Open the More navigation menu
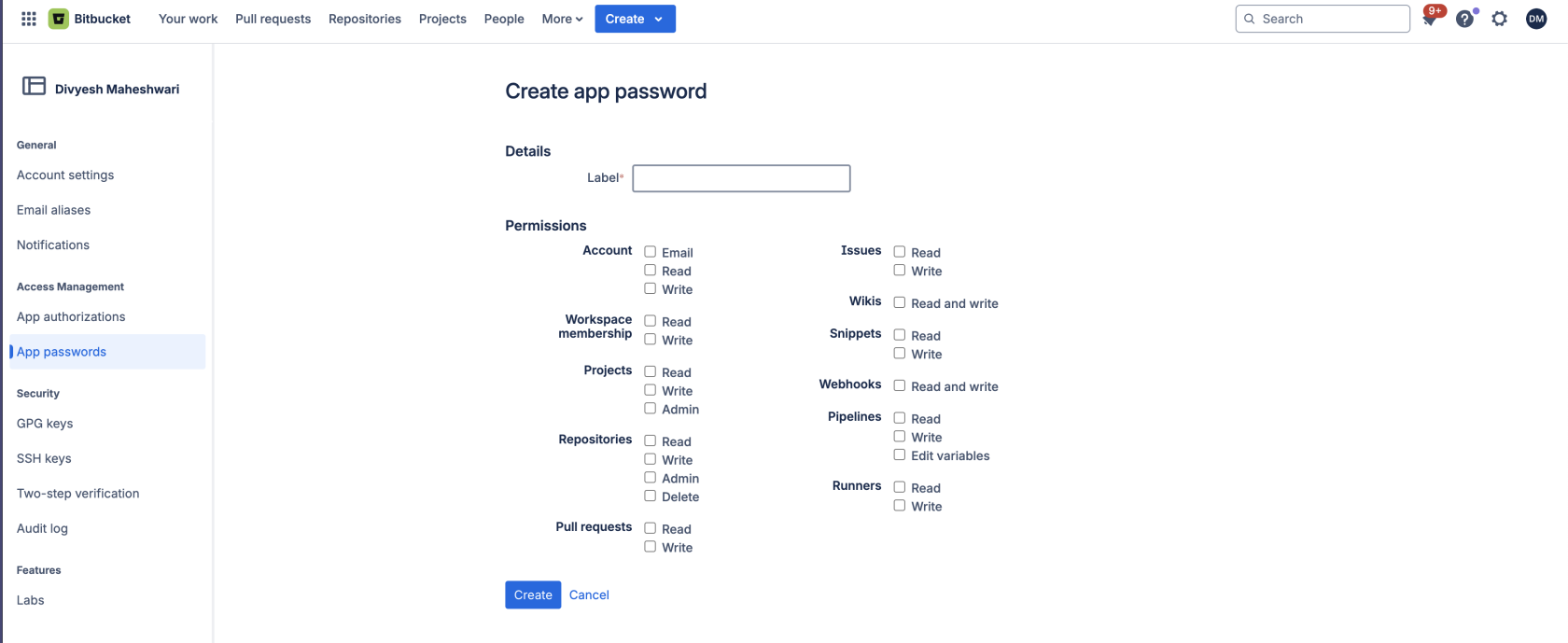The height and width of the screenshot is (643, 1568). click(x=561, y=18)
